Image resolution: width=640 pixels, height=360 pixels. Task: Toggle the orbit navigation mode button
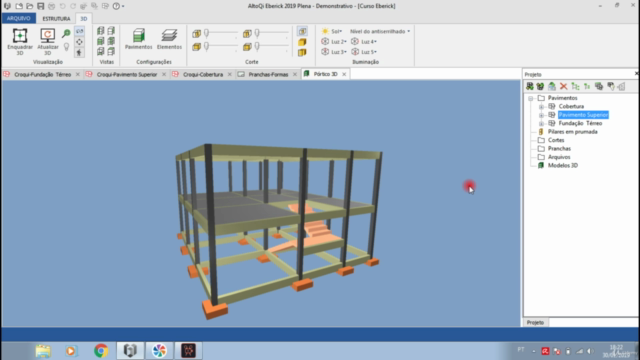[80, 31]
